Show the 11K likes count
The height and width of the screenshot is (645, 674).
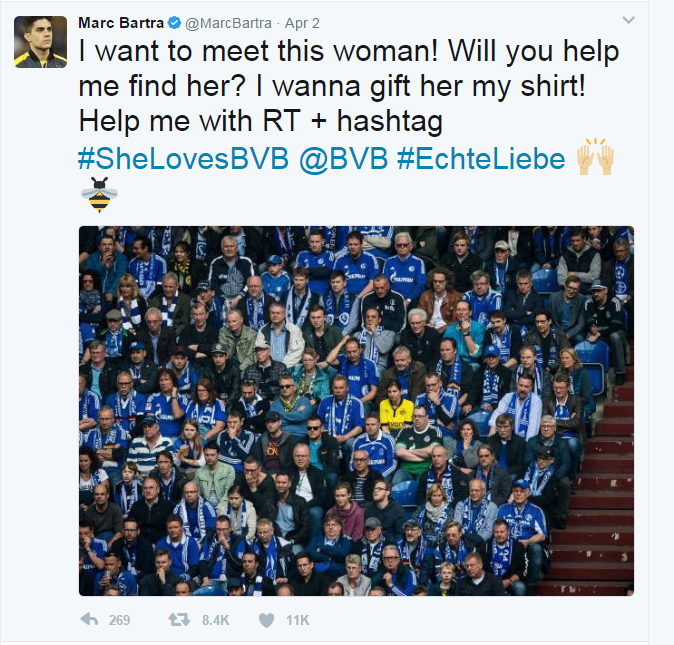[297, 620]
